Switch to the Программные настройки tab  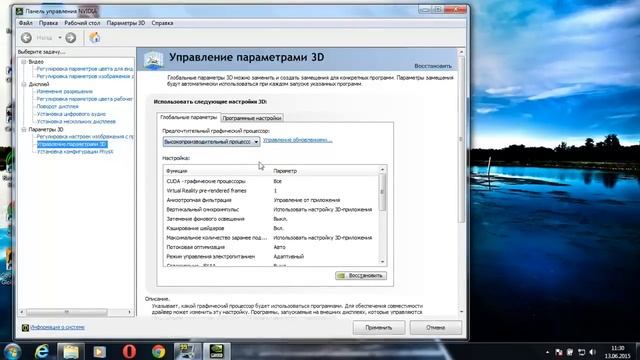point(252,118)
